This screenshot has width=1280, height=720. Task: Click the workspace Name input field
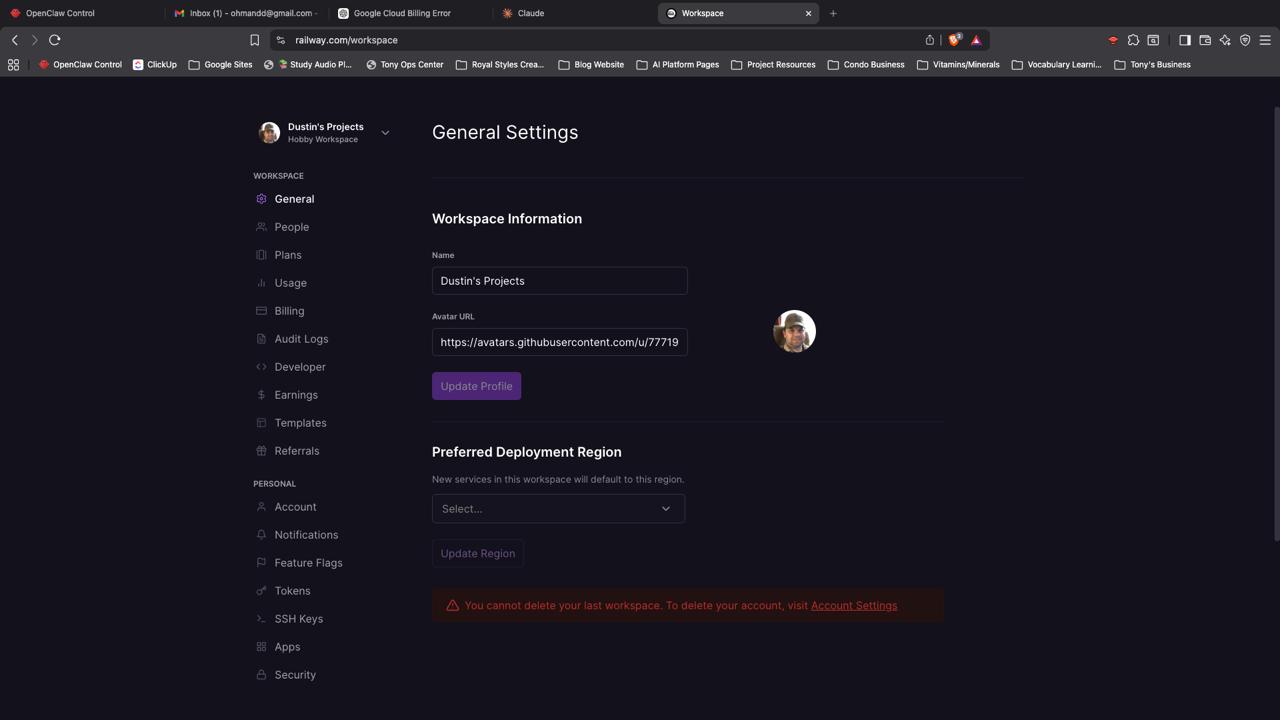click(559, 281)
